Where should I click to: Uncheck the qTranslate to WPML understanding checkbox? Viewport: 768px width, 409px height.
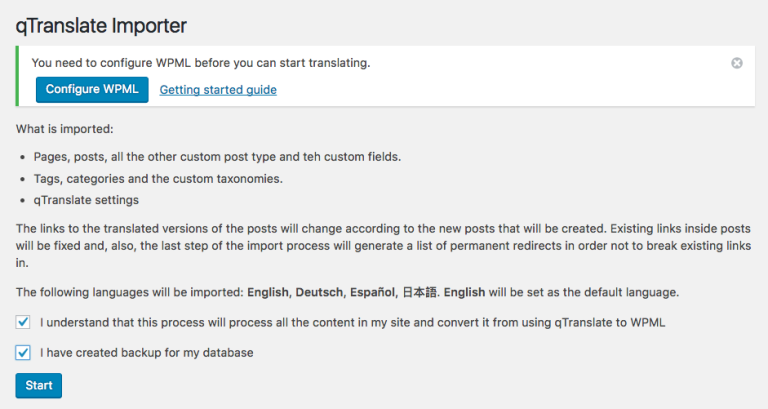point(23,323)
